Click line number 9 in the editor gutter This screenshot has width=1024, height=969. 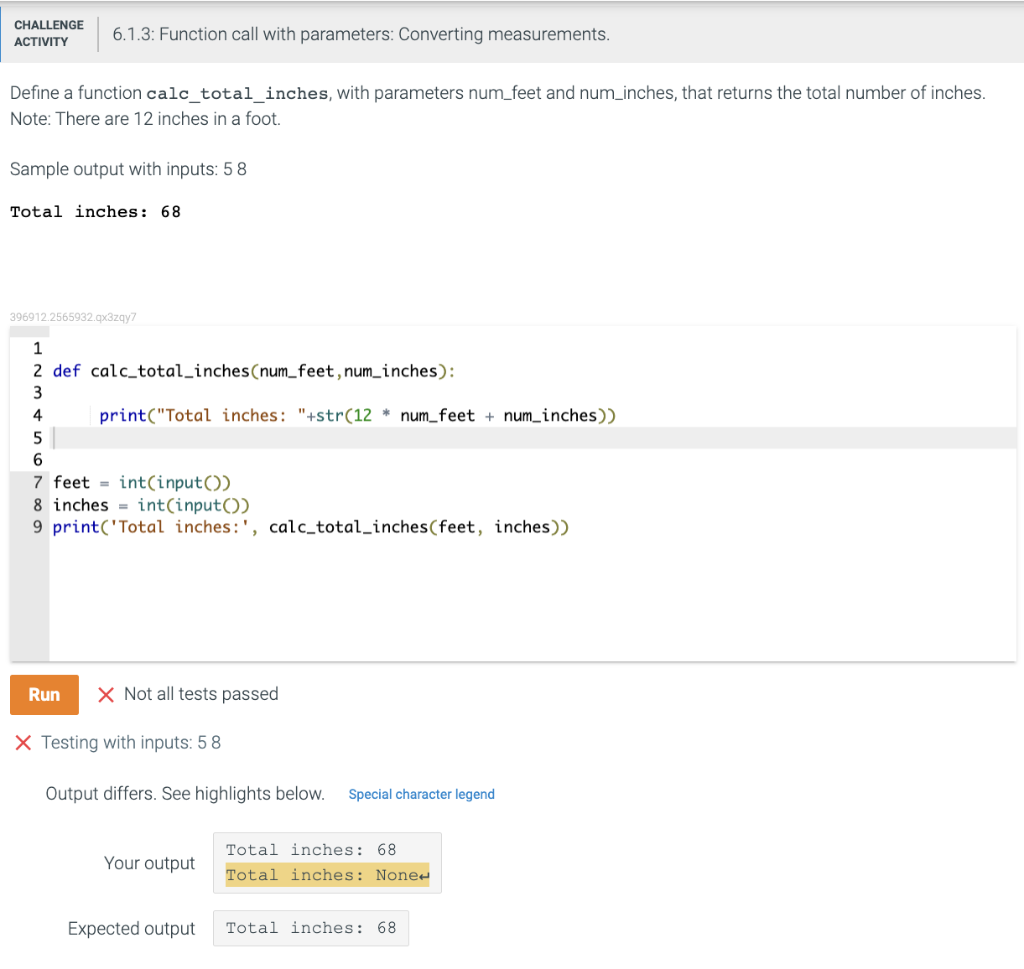point(37,527)
